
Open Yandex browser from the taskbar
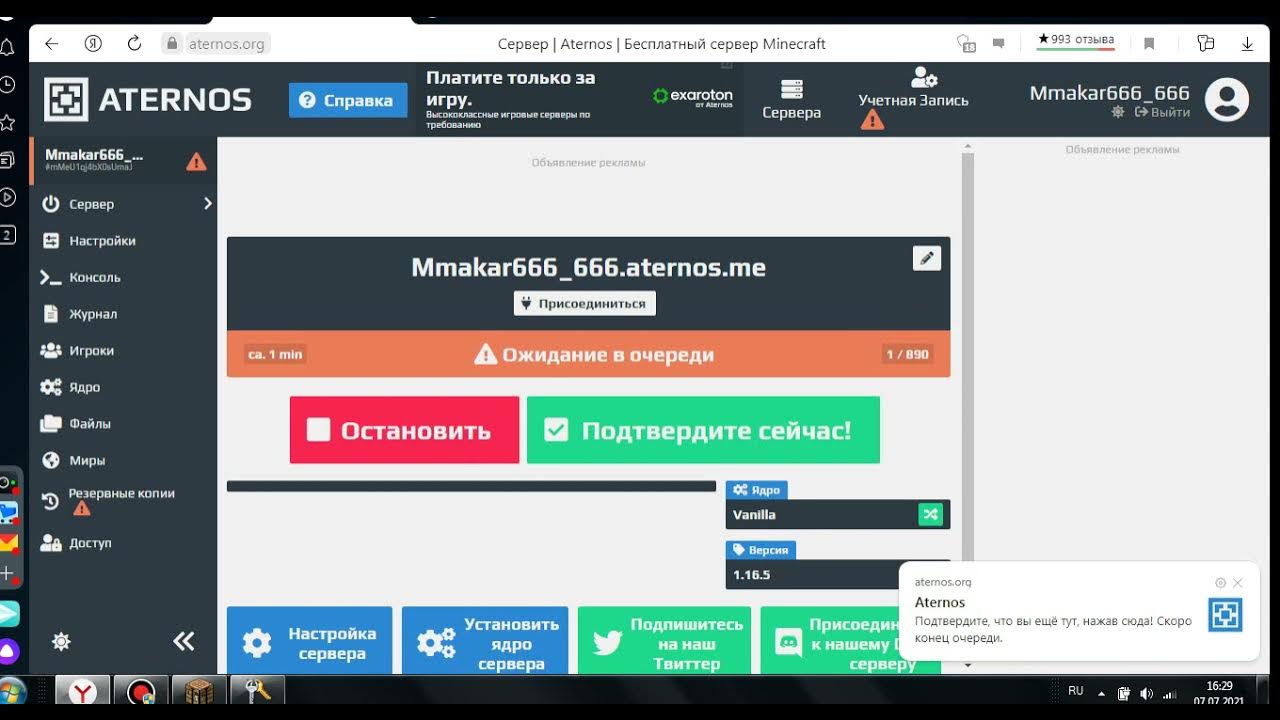tap(82, 692)
